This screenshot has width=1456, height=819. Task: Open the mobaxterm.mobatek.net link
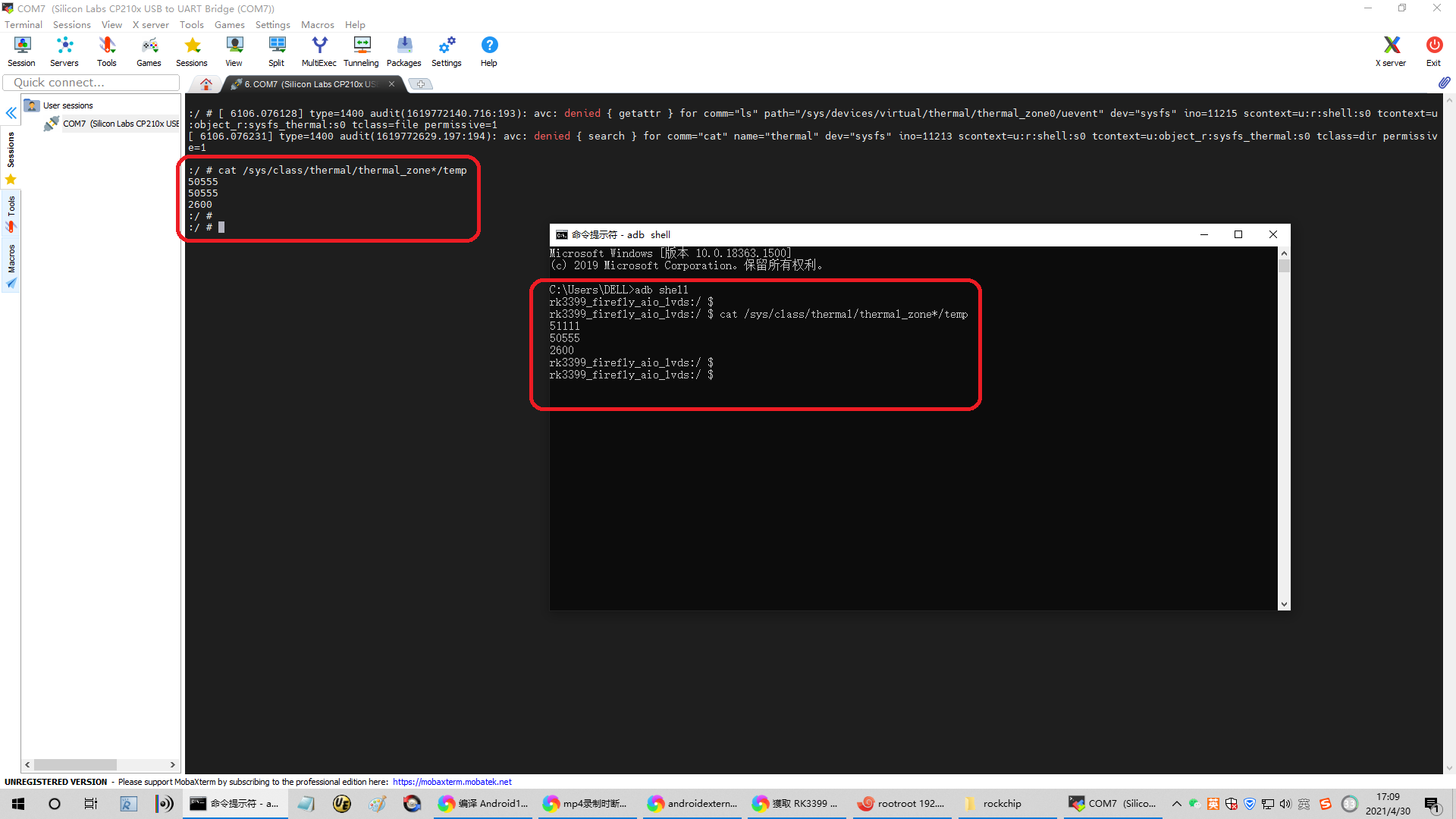click(452, 782)
